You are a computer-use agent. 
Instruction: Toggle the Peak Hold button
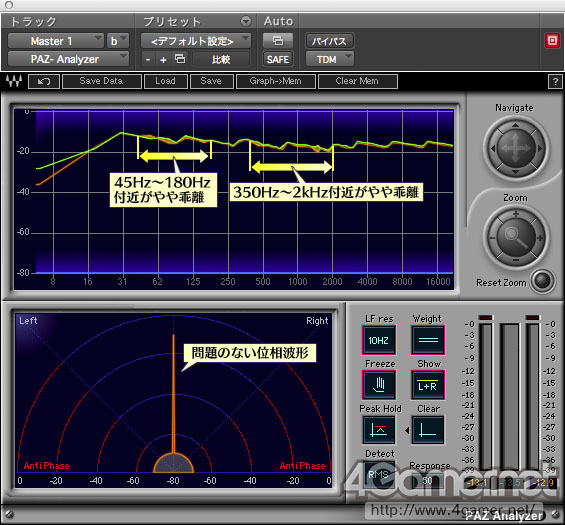tap(379, 430)
